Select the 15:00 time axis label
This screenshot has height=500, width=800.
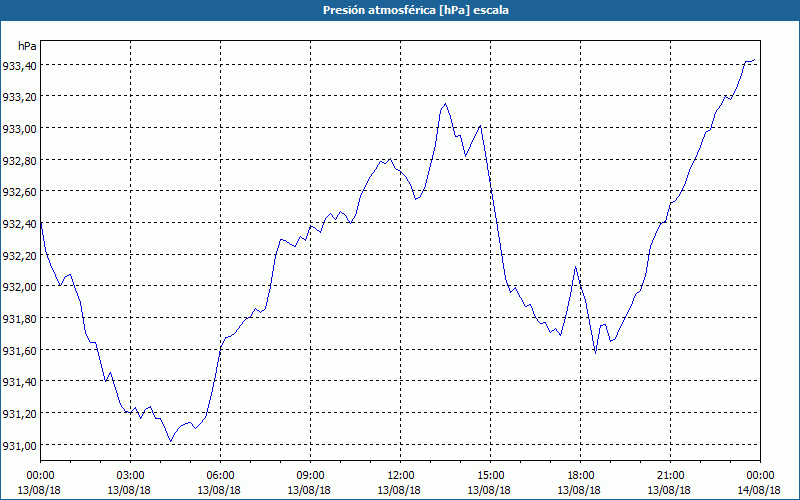[490, 476]
